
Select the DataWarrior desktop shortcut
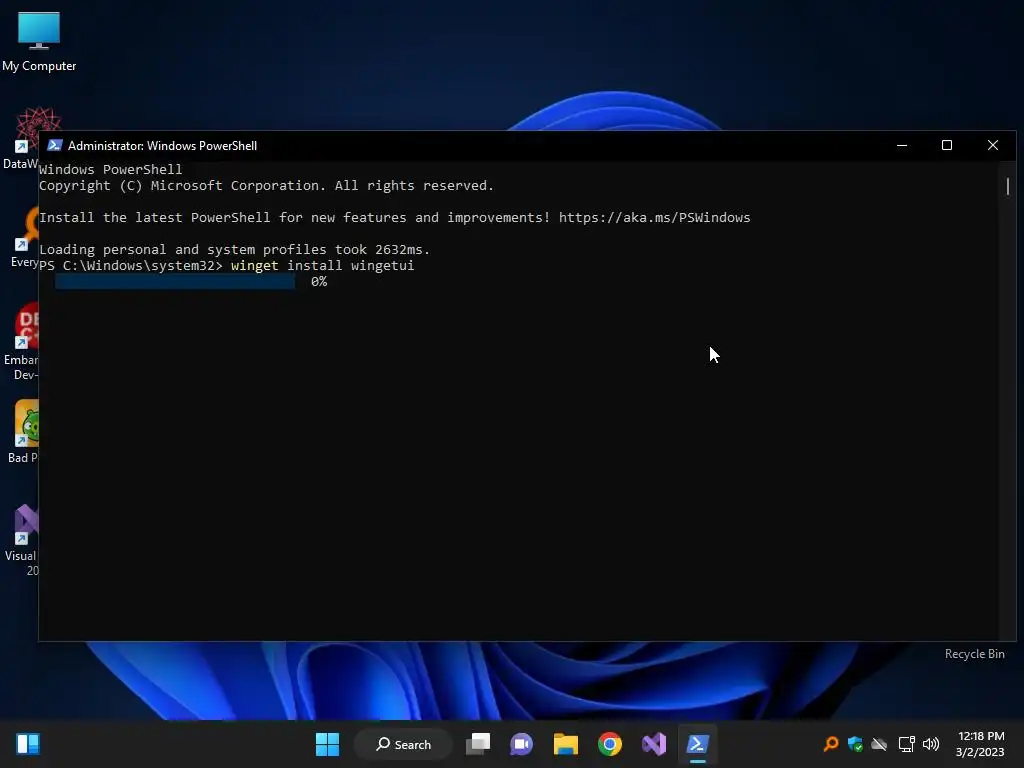click(20, 138)
